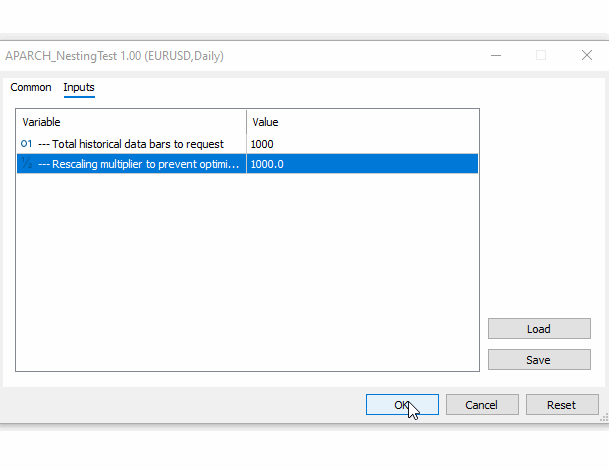Click the disabled maximize button
This screenshot has width=609, height=470.
(x=541, y=55)
